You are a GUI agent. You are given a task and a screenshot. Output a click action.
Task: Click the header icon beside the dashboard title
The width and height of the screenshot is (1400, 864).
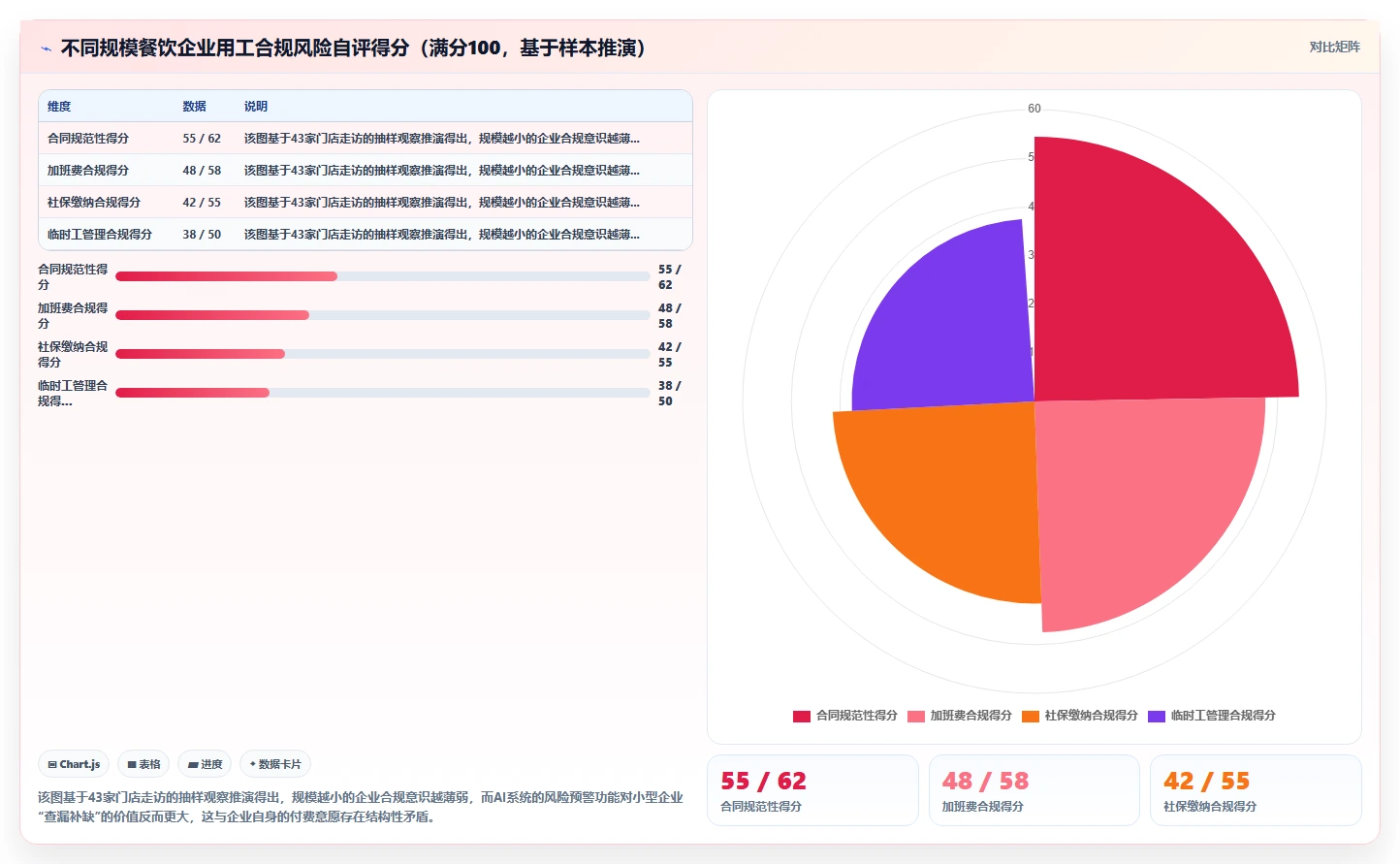click(46, 48)
